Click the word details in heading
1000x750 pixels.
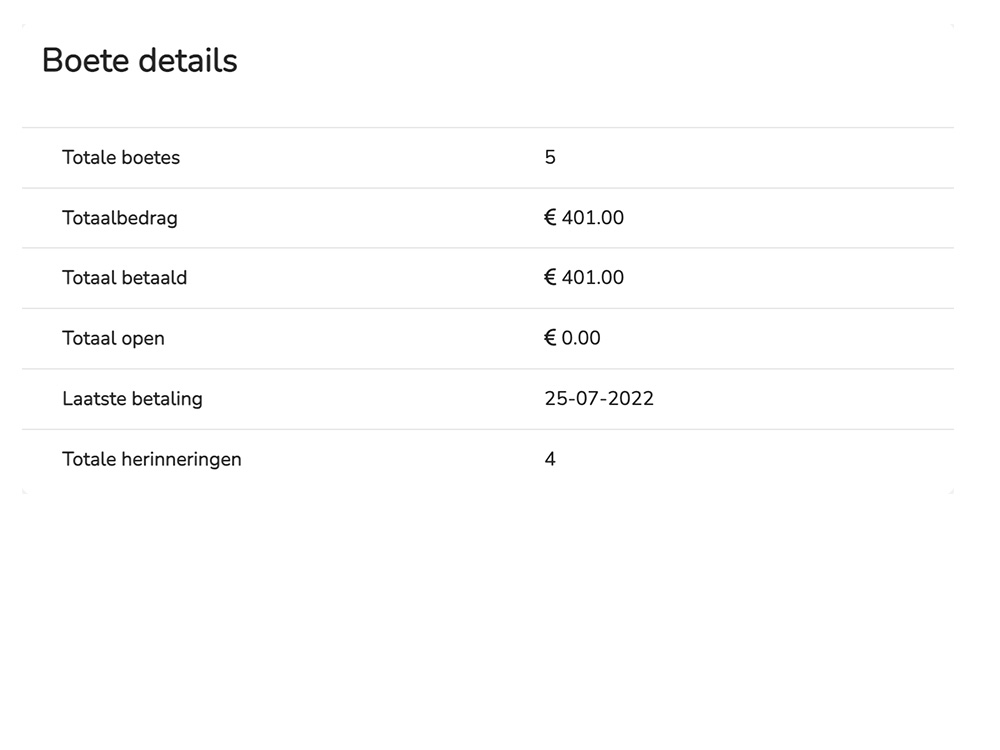pos(188,61)
